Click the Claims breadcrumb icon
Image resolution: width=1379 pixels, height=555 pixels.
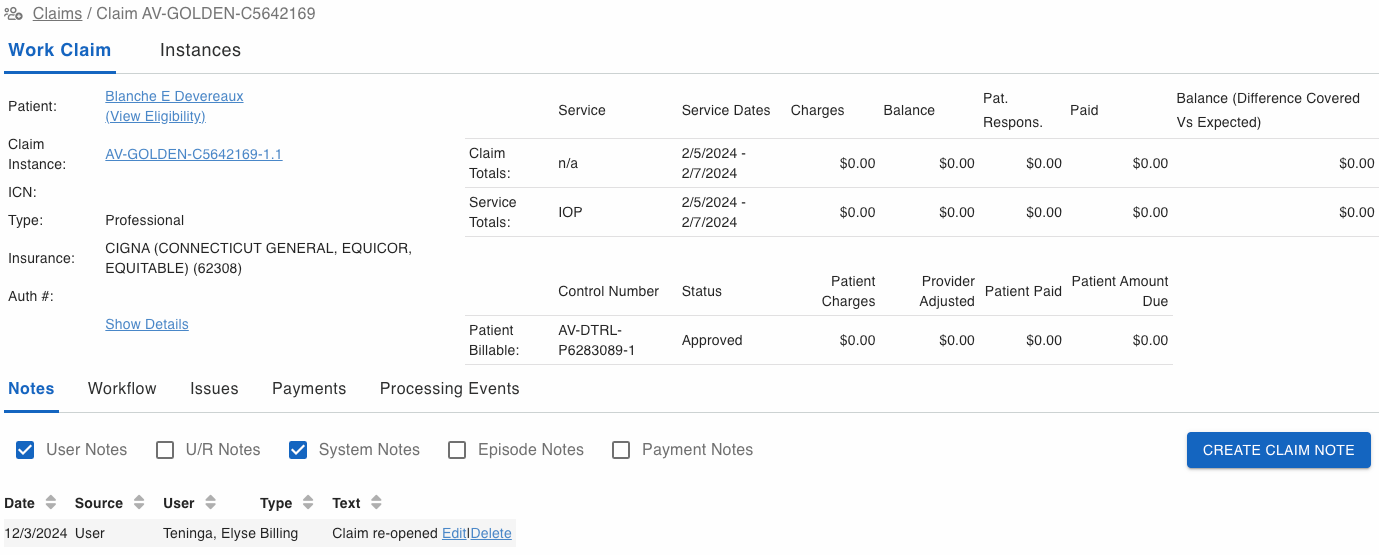[x=13, y=14]
